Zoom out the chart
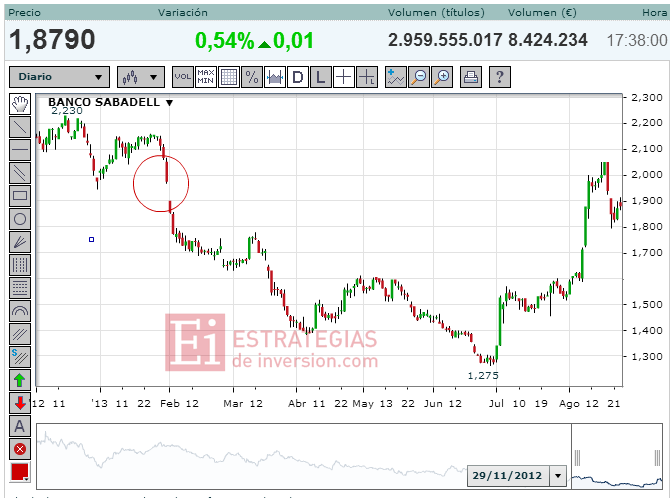Screen dimensions: 672x498 (419, 77)
